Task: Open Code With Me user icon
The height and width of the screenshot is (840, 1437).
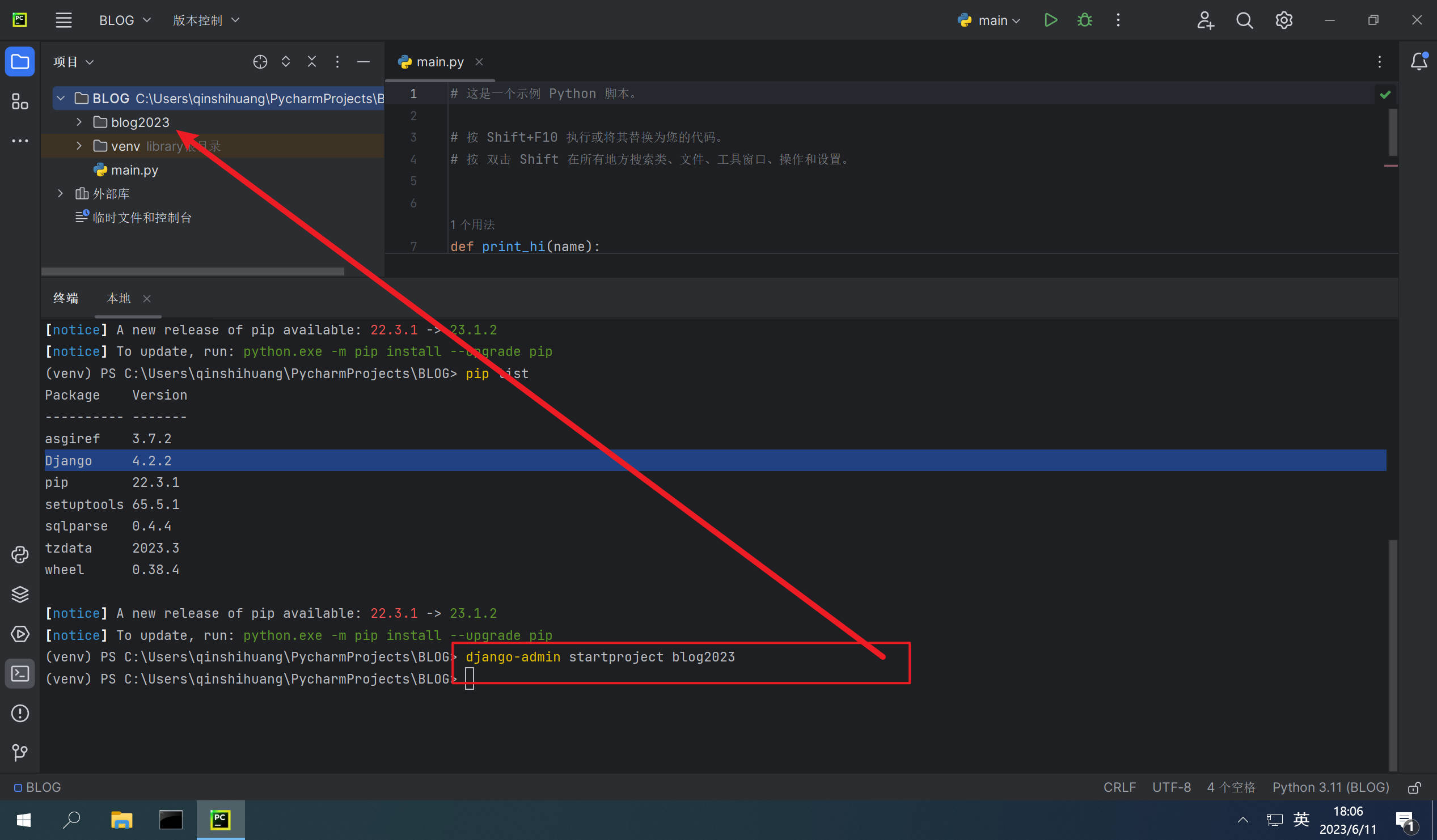Action: [x=1205, y=20]
